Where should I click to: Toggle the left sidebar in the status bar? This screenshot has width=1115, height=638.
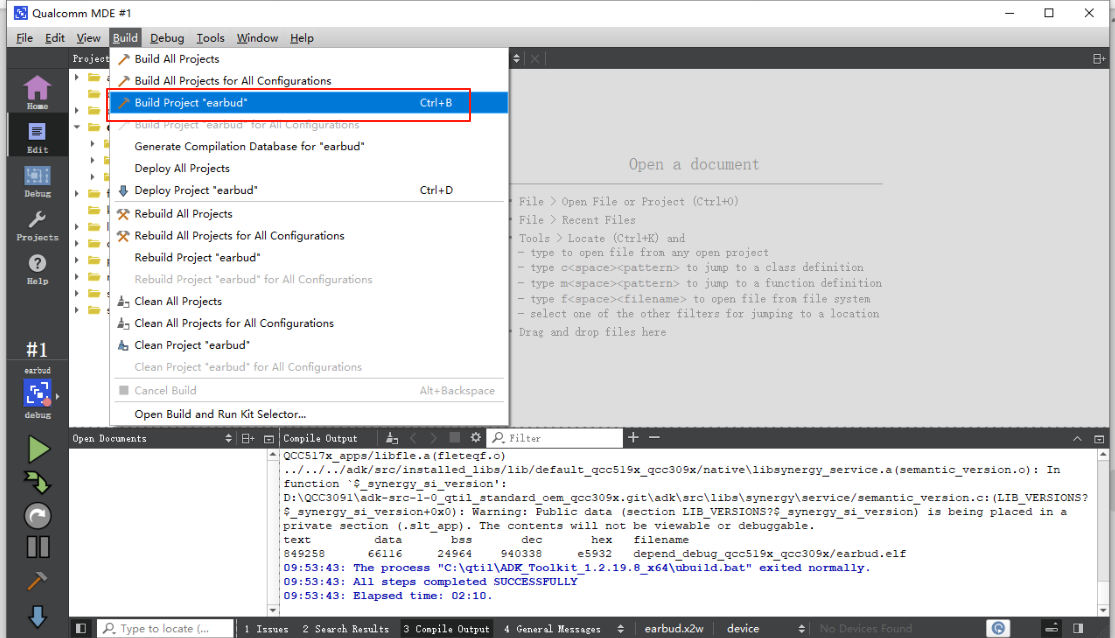(81, 629)
